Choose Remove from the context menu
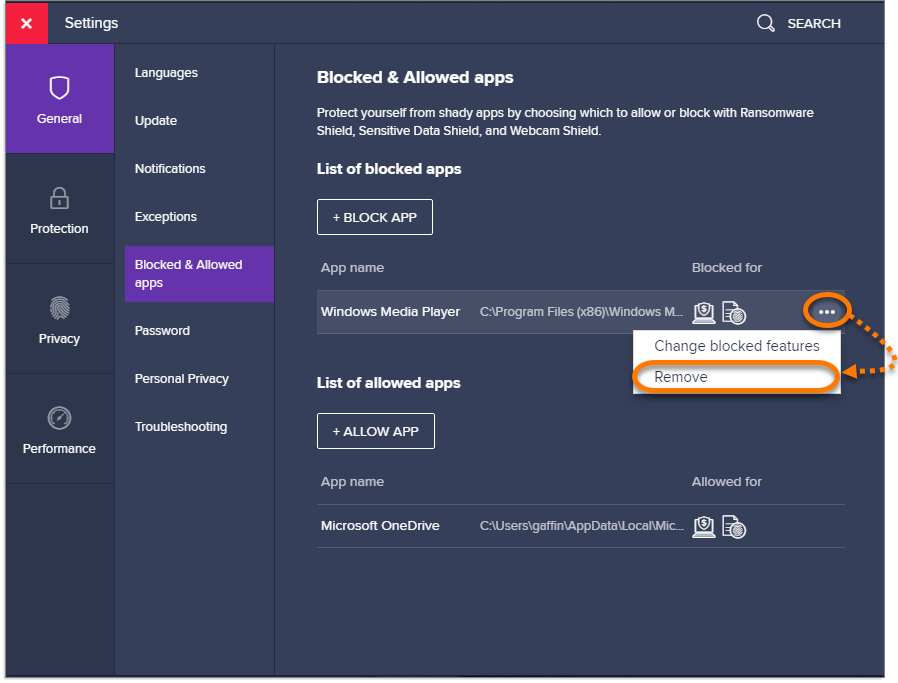The width and height of the screenshot is (898, 683). pyautogui.click(x=736, y=377)
